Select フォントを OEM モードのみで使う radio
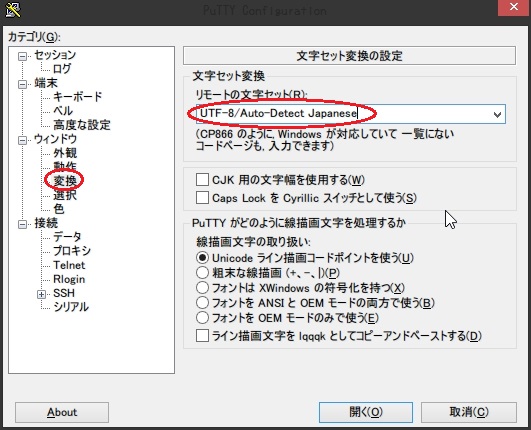 202,318
